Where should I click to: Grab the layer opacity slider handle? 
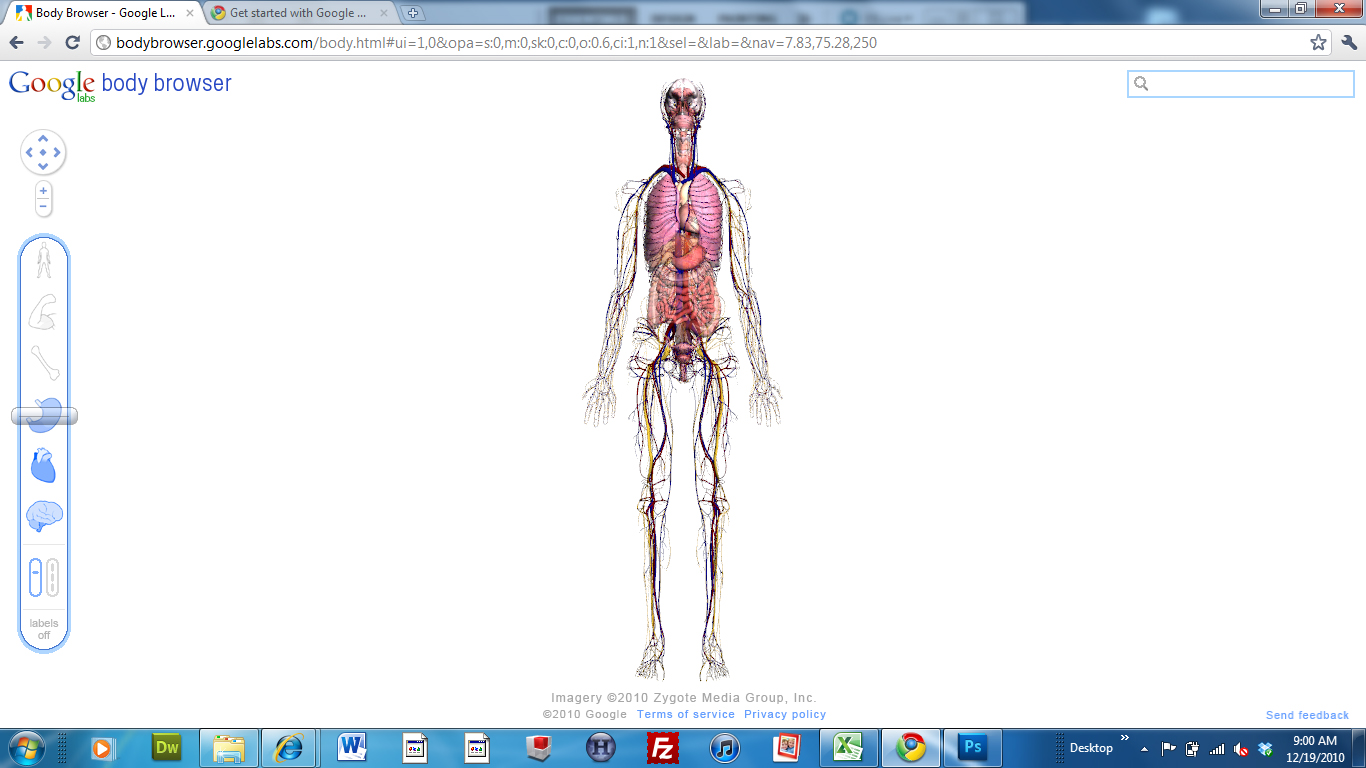click(x=44, y=416)
